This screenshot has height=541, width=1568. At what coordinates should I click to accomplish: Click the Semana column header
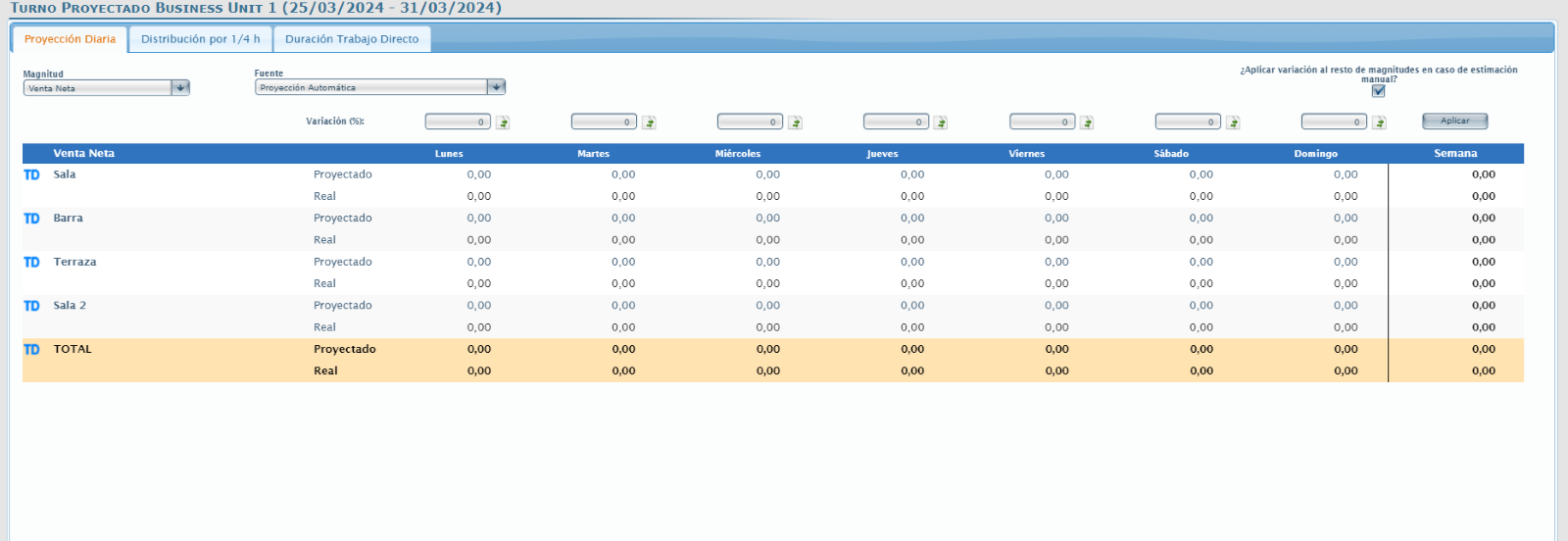[1455, 154]
